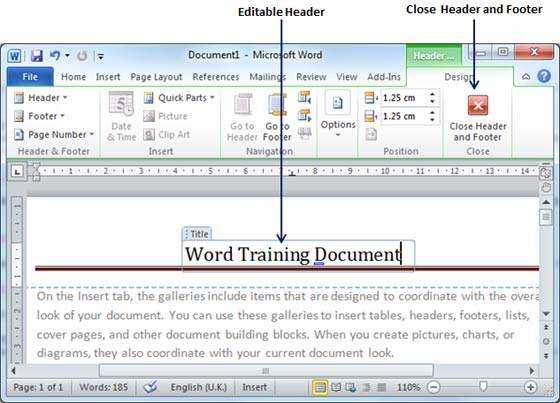Click the Undo icon in title bar

tap(55, 56)
